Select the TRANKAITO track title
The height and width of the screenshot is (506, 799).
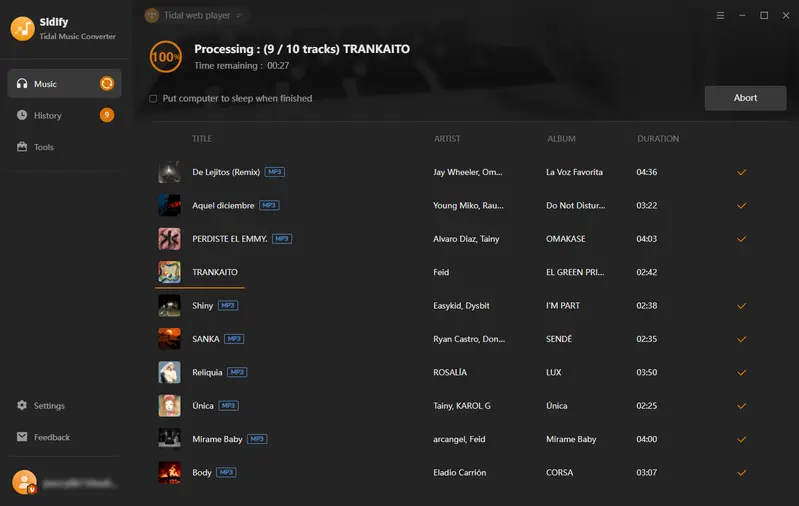click(215, 272)
